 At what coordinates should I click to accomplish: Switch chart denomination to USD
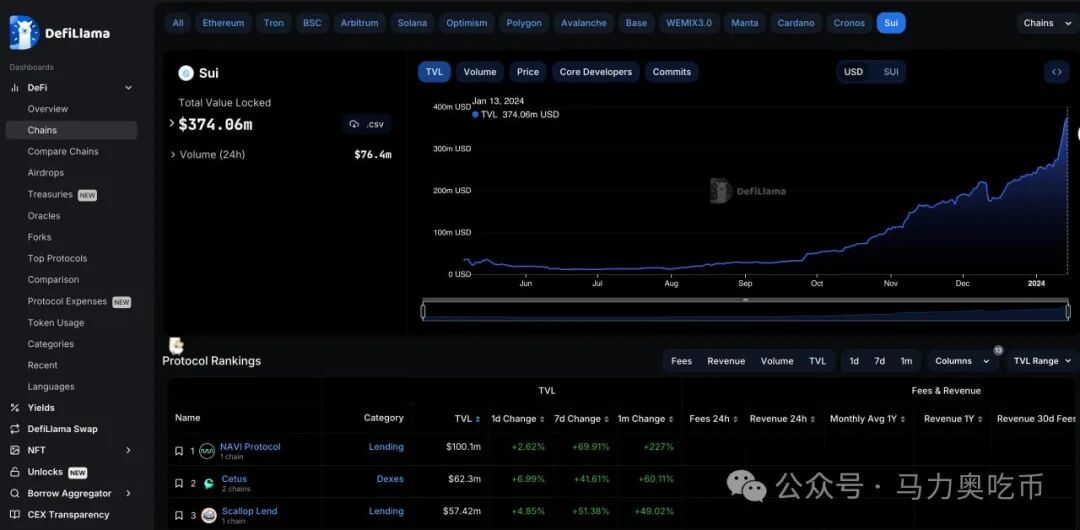pos(853,72)
